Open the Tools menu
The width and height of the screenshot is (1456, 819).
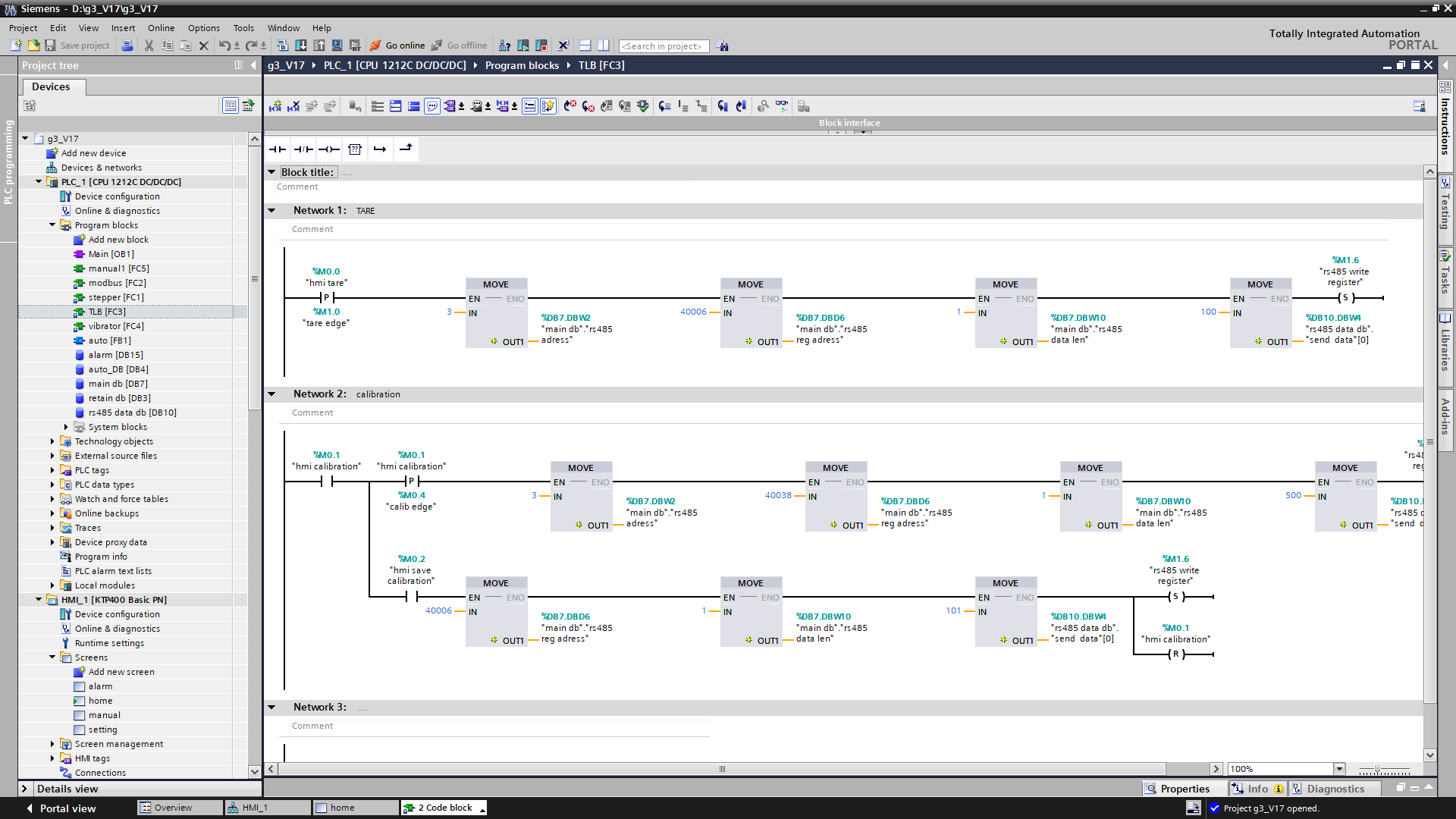[243, 28]
